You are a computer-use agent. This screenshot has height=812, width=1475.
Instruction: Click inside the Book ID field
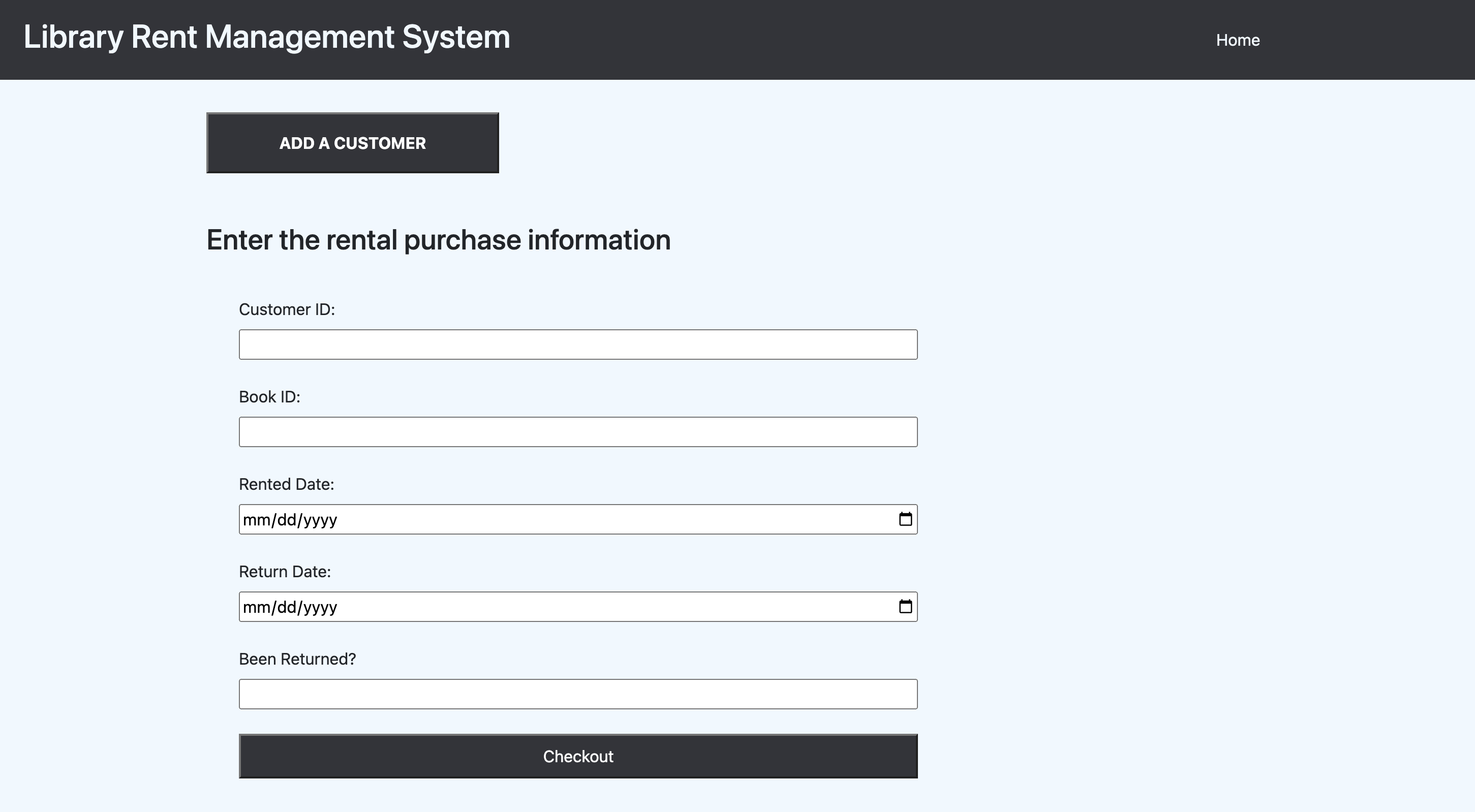click(x=578, y=431)
